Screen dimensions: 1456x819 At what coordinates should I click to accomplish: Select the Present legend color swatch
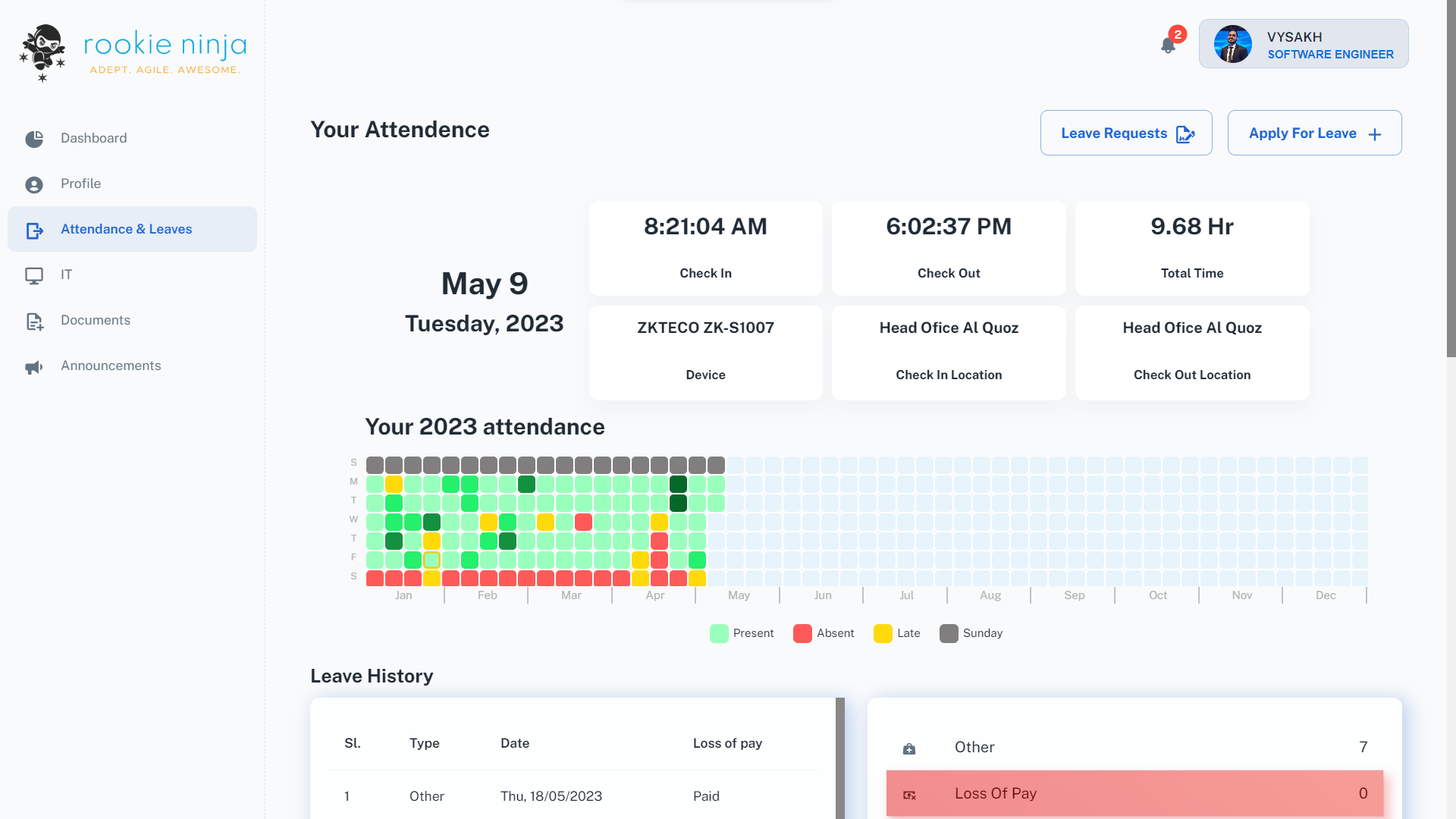click(x=718, y=633)
